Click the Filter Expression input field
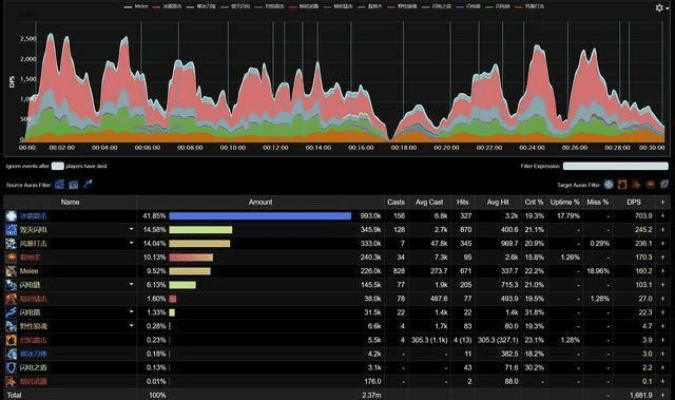675x400 pixels. tap(614, 167)
